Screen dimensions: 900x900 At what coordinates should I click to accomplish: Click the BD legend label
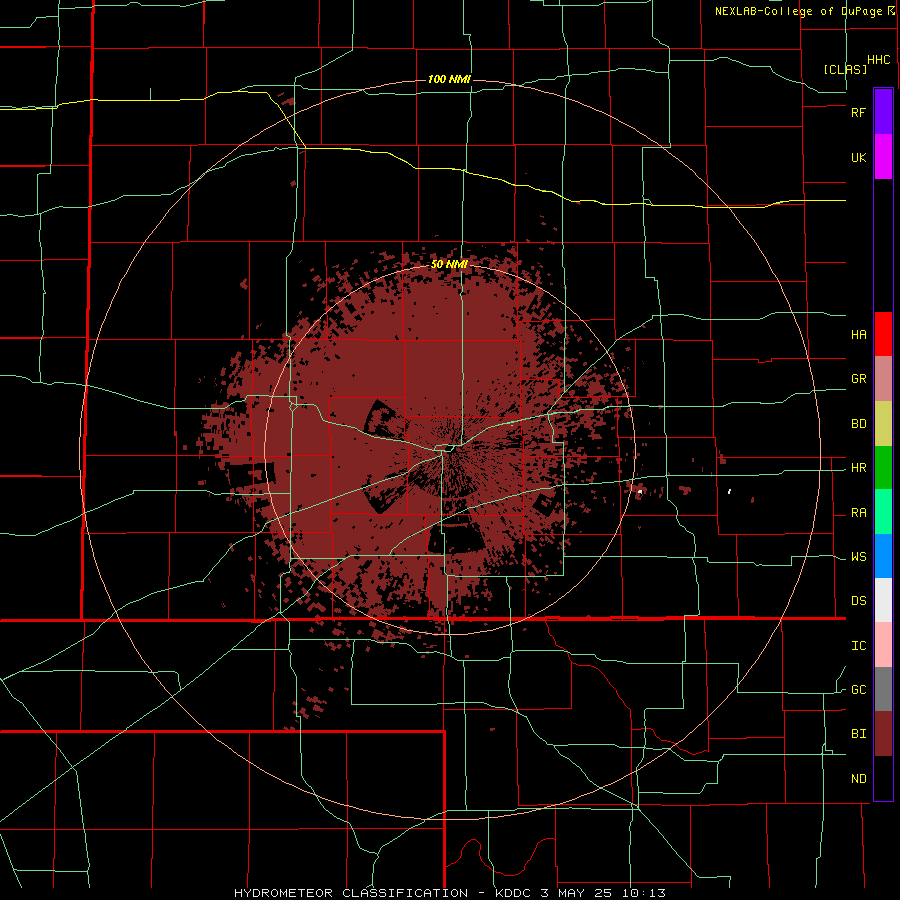859,424
